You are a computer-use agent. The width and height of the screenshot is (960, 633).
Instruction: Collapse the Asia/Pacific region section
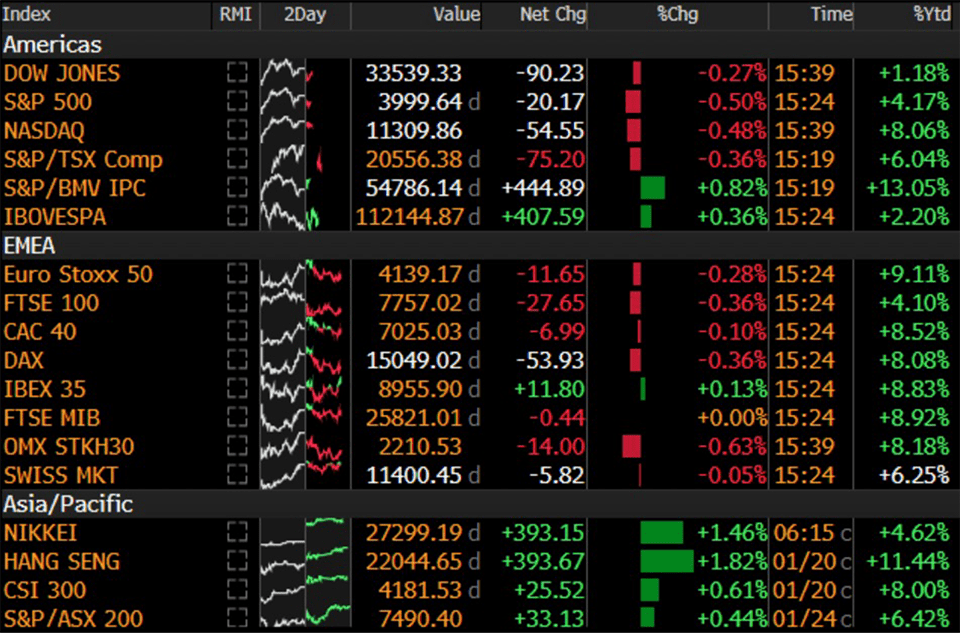(x=68, y=504)
